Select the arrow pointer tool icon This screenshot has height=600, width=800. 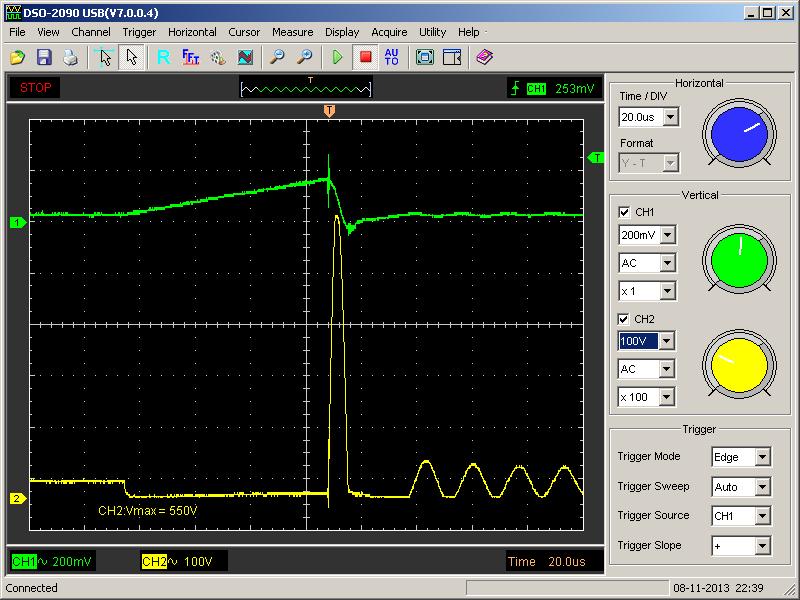pos(131,57)
